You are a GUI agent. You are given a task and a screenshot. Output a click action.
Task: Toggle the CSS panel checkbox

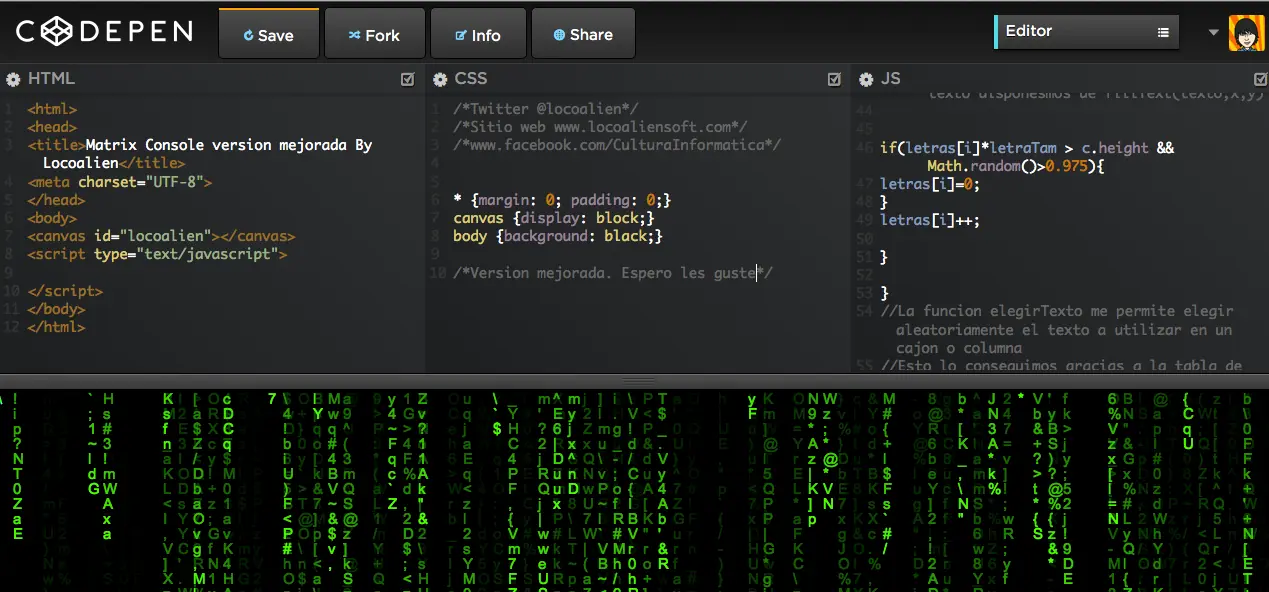[x=835, y=79]
